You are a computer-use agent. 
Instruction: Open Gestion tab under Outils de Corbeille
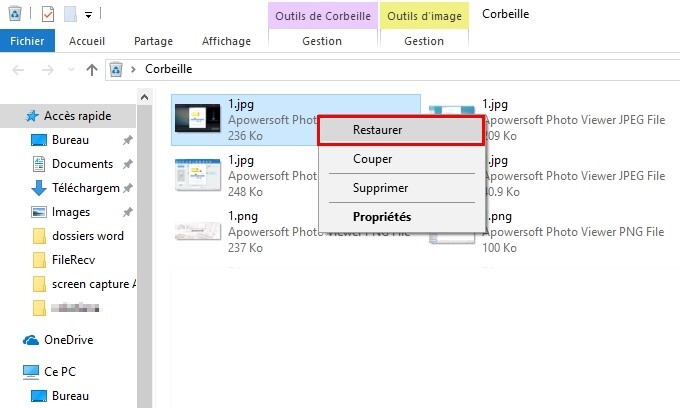pyautogui.click(x=321, y=41)
